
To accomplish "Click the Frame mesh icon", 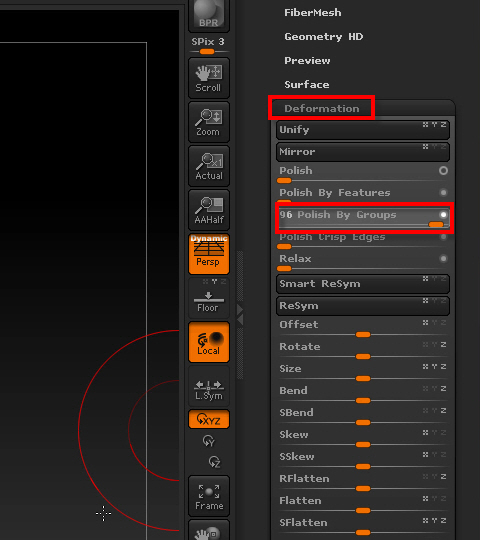I will (209, 496).
